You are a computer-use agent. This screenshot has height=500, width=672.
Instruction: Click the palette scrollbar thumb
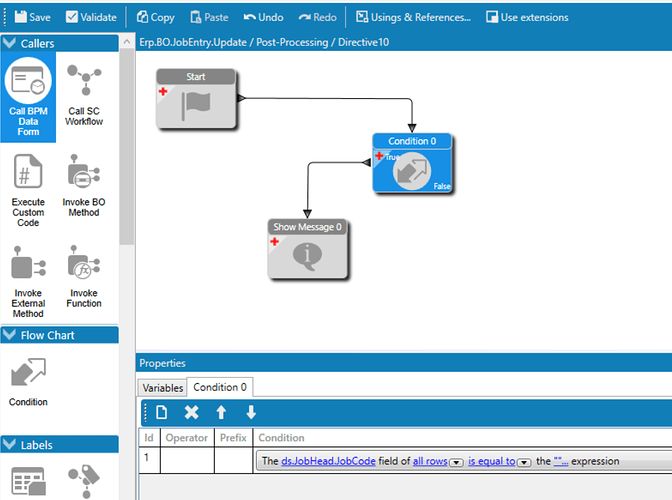(x=126, y=146)
